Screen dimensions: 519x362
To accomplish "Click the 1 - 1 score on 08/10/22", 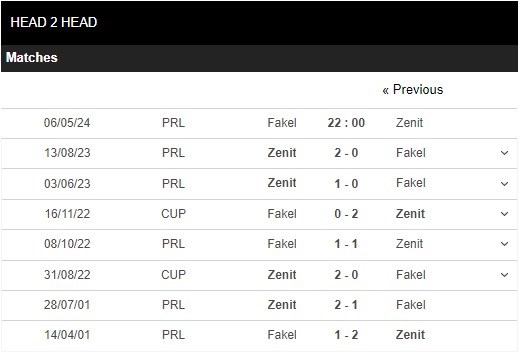I will point(346,244).
